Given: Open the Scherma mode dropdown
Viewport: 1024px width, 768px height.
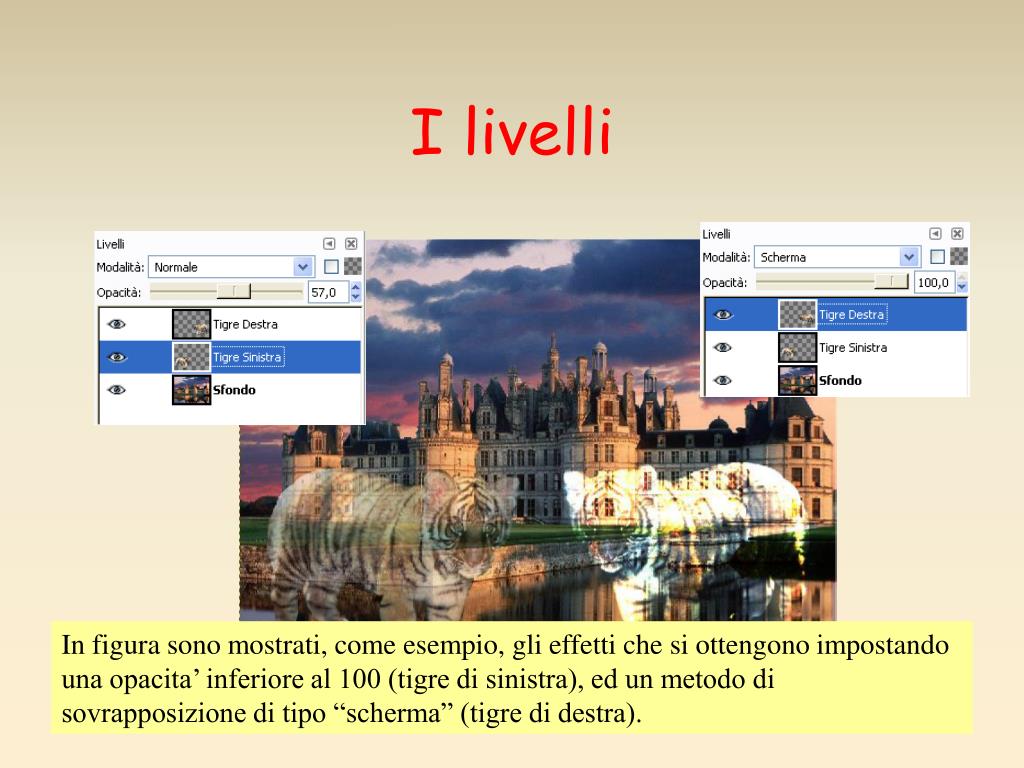Looking at the screenshot, I should (837, 257).
